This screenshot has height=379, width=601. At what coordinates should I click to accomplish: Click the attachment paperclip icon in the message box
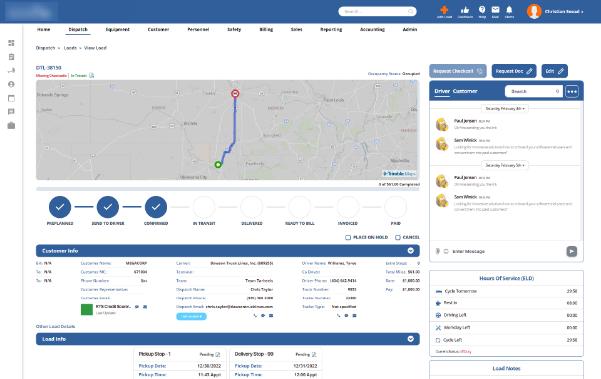point(438,251)
